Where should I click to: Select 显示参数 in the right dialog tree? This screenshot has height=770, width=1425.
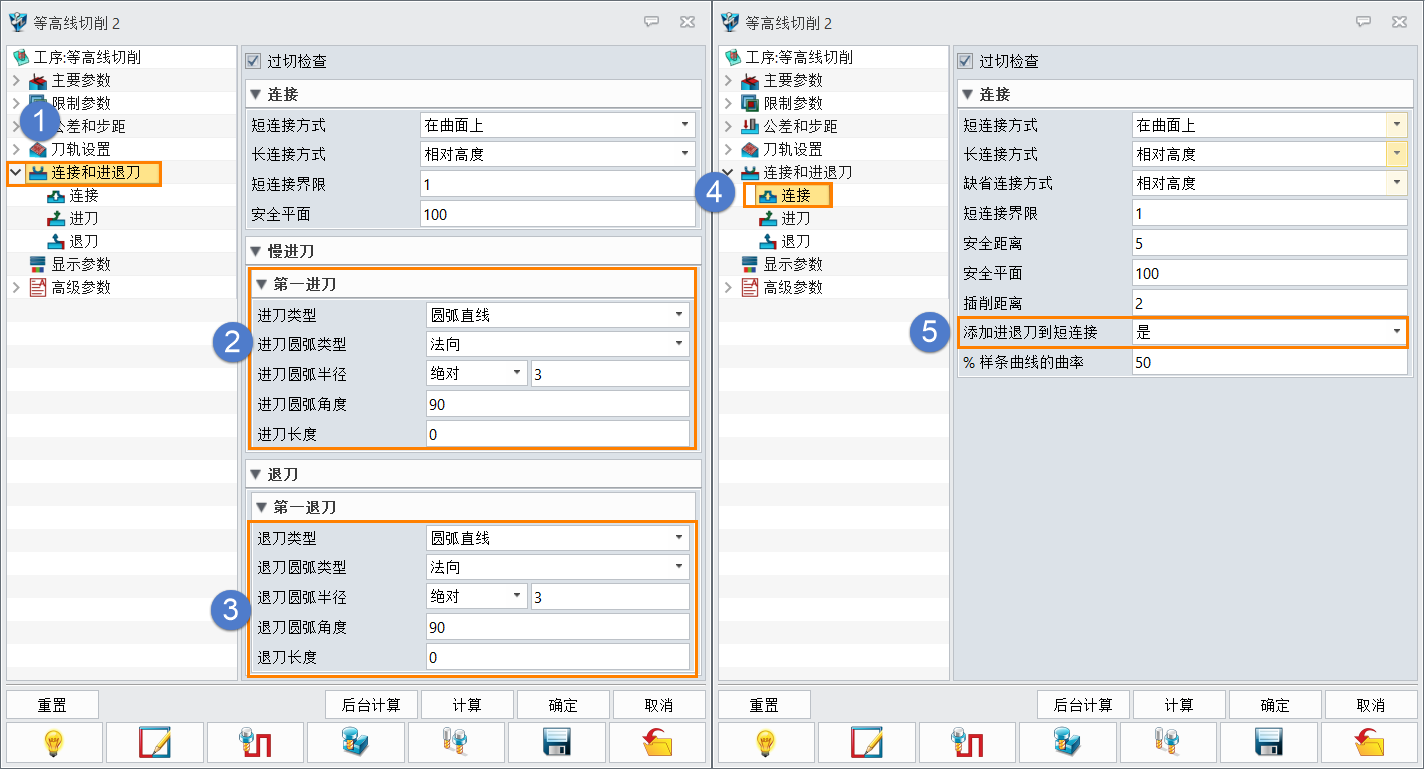click(793, 264)
